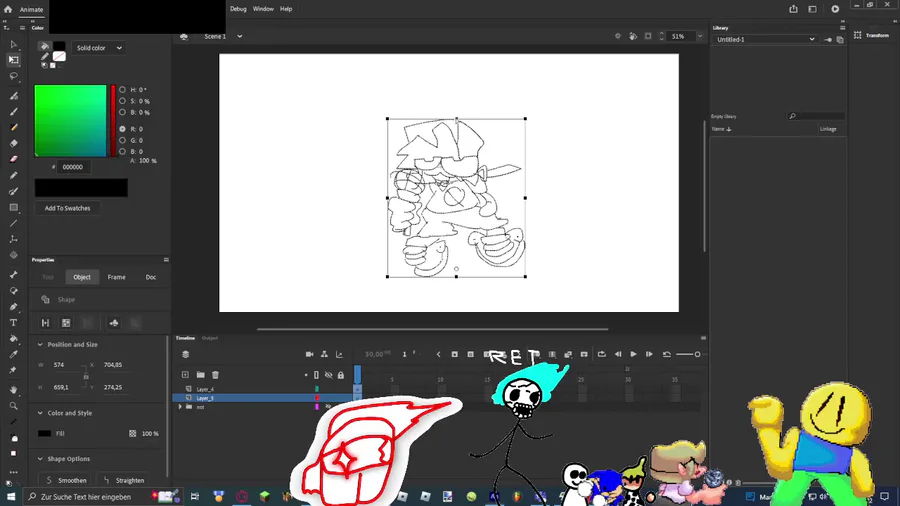This screenshot has width=900, height=506.
Task: Toggle the loop playback button
Action: (x=602, y=354)
